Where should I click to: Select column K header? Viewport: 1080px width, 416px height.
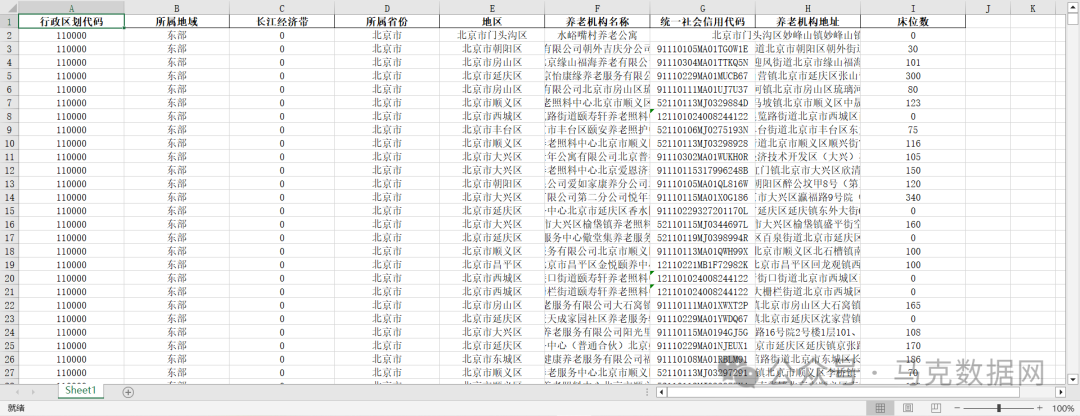click(1032, 8)
